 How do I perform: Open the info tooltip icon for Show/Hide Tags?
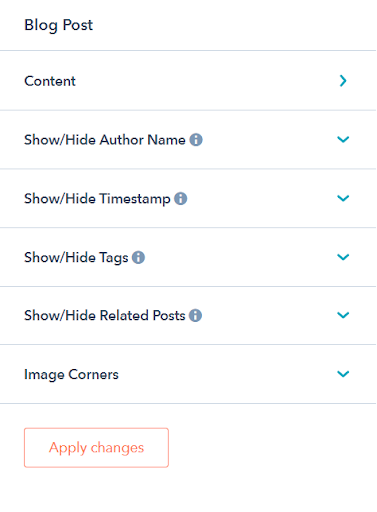tap(138, 257)
